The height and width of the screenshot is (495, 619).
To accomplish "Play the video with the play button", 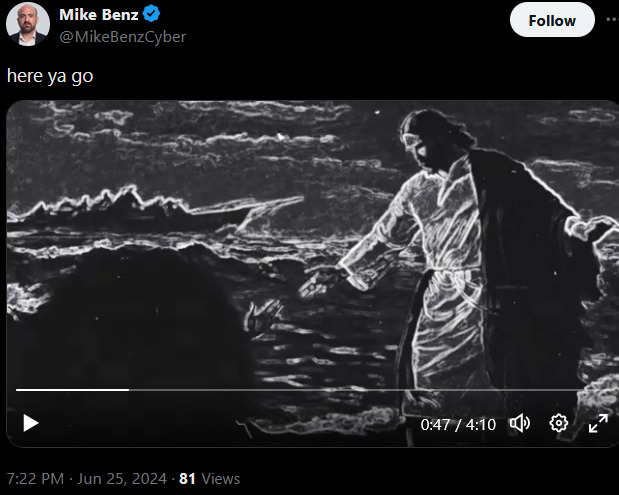I will 30,423.
